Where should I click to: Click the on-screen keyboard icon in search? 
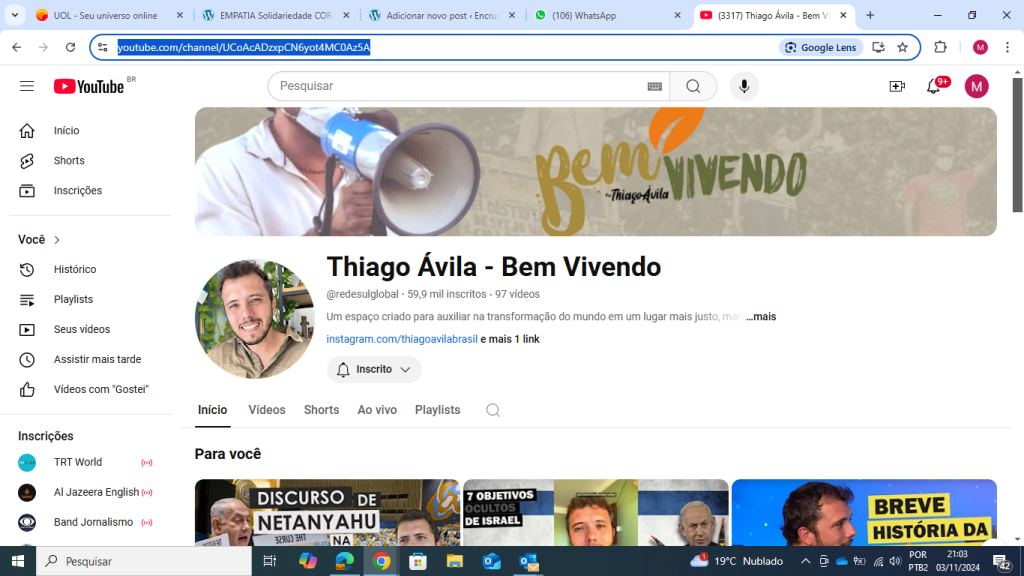655,86
